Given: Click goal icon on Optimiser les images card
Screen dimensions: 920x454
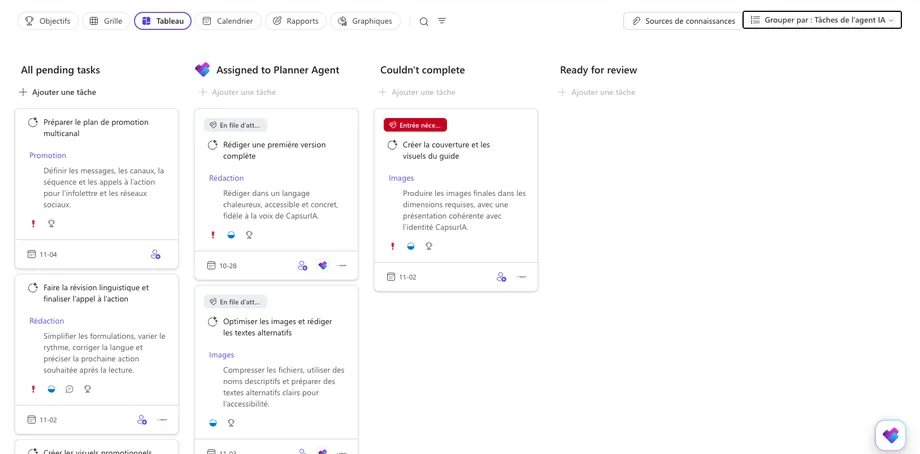Looking at the screenshot, I should click(231, 422).
